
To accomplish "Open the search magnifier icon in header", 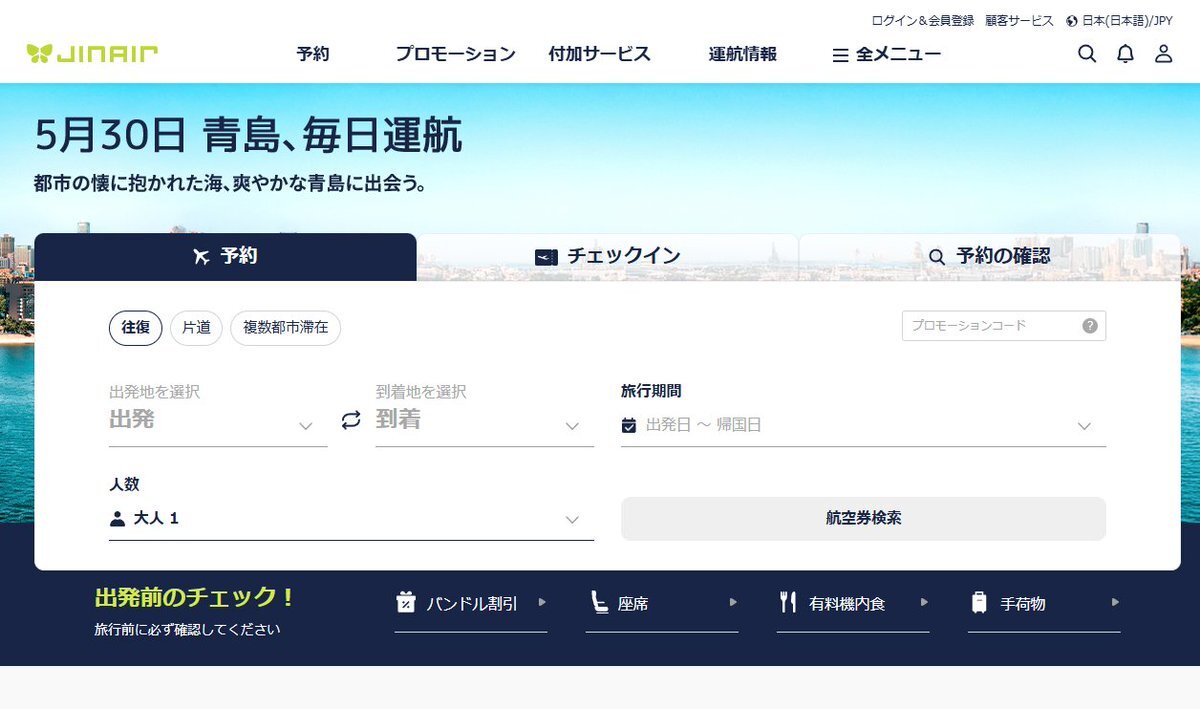I will coord(1087,54).
